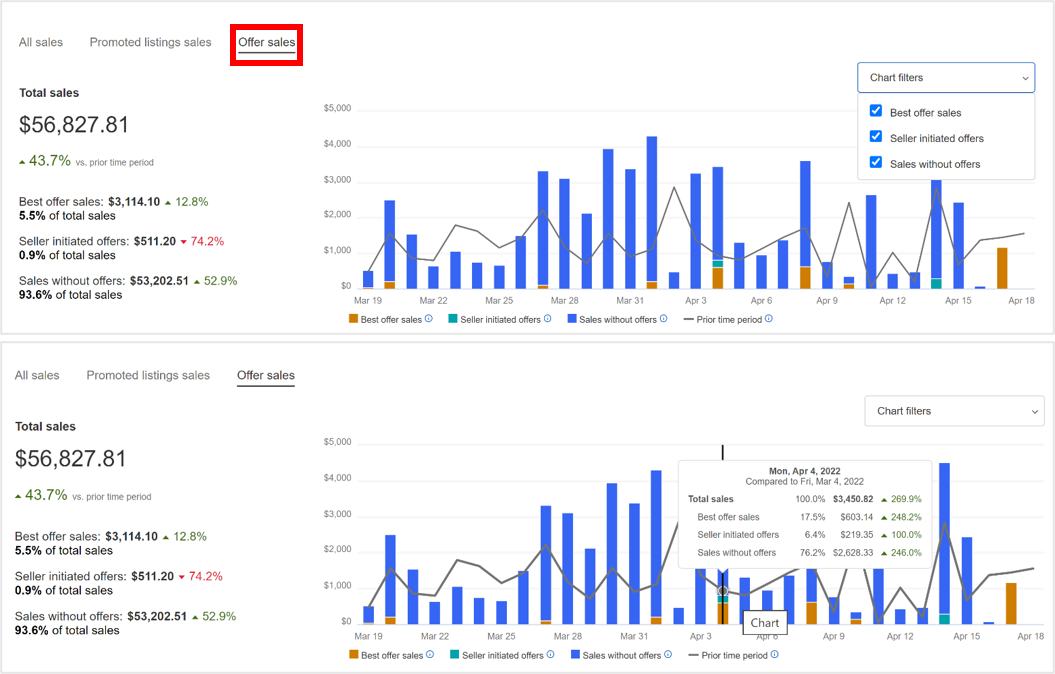The width and height of the screenshot is (1055, 674).
Task: Select the highlighted Offer sales tab in top panel
Action: click(266, 42)
